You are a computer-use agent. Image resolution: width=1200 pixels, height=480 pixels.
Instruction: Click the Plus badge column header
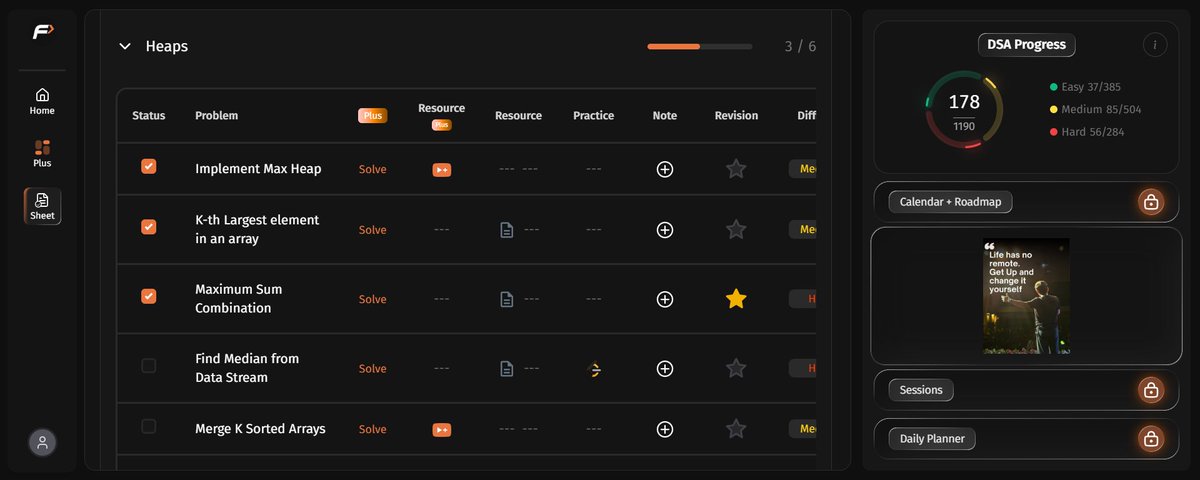[x=372, y=115]
